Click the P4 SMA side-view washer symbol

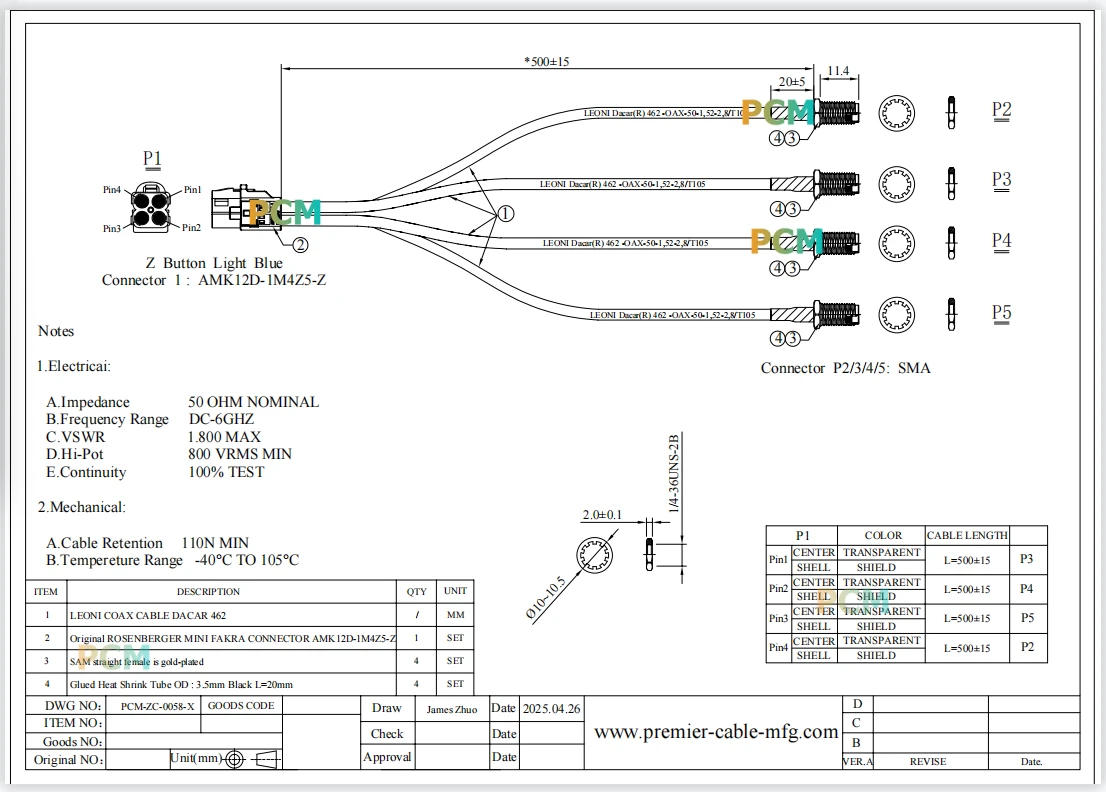(x=952, y=243)
